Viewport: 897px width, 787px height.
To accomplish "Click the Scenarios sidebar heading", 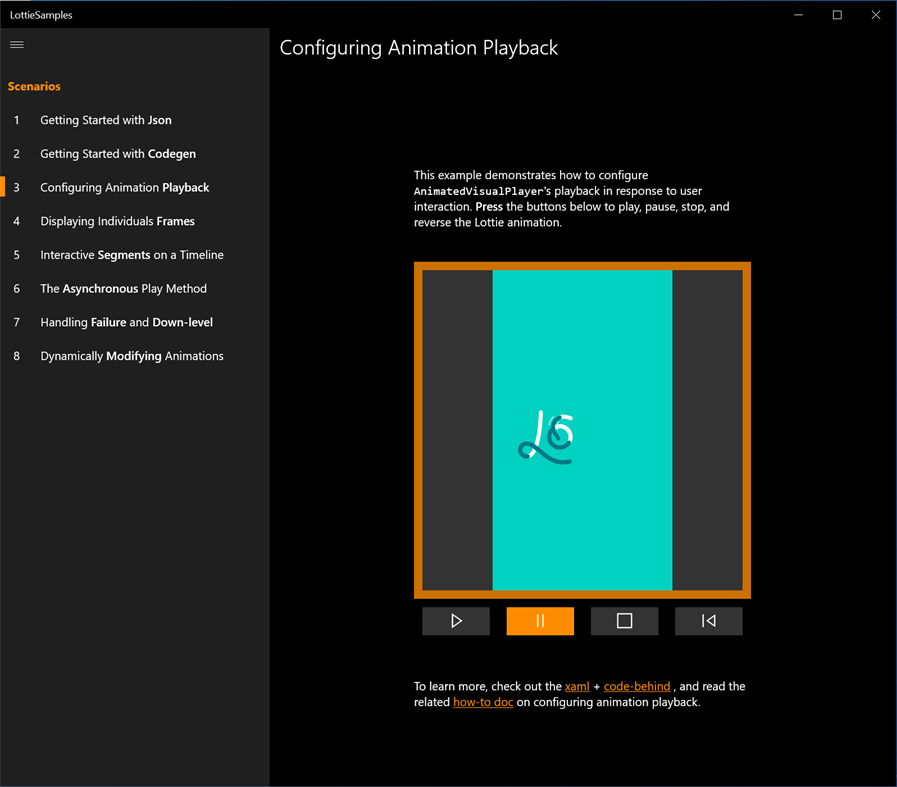I will (33, 86).
